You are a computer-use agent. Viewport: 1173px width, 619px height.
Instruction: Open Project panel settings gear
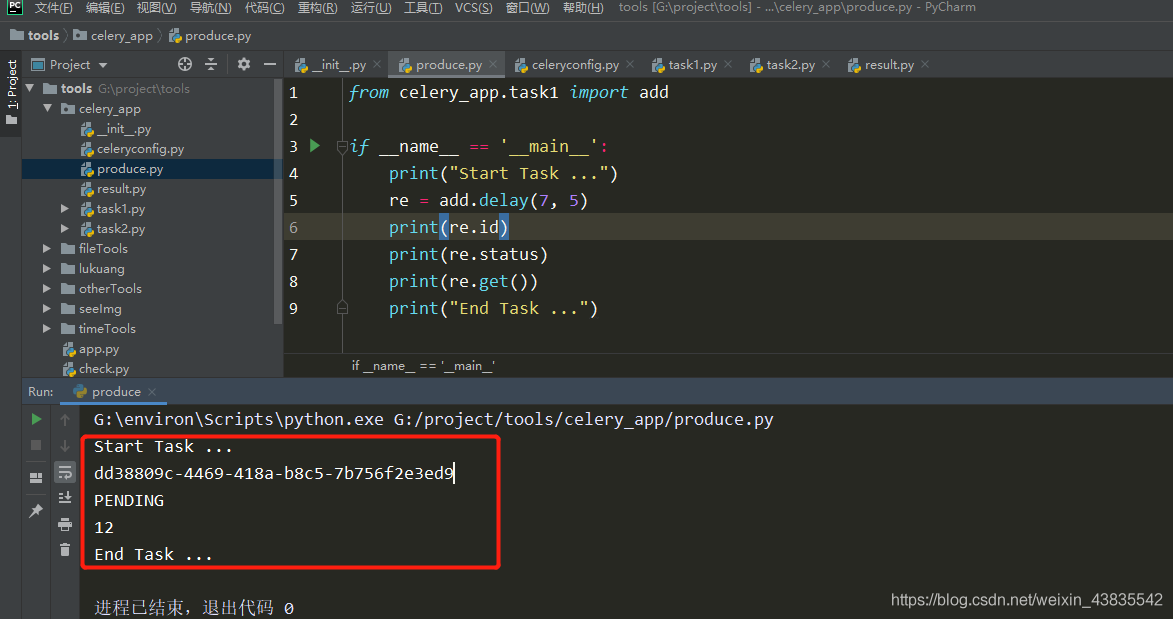click(244, 64)
